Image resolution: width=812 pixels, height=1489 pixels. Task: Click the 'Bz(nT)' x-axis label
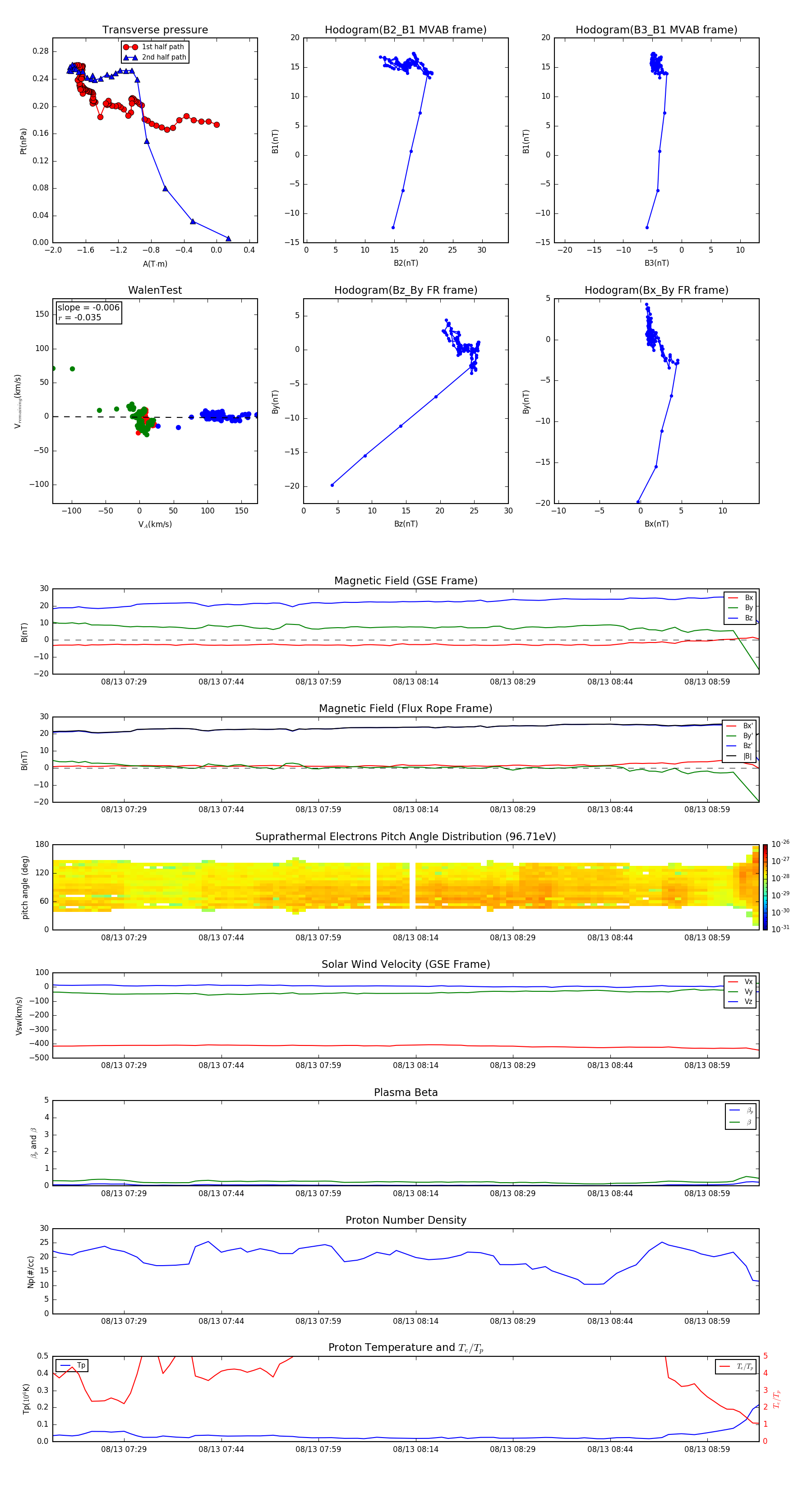406,524
